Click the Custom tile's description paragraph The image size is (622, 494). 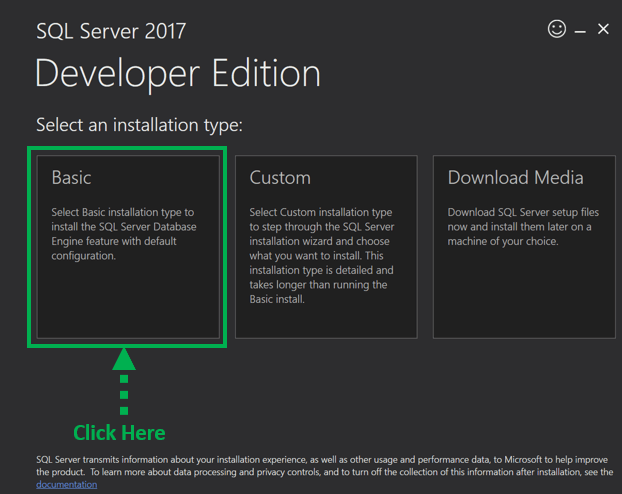[321, 255]
